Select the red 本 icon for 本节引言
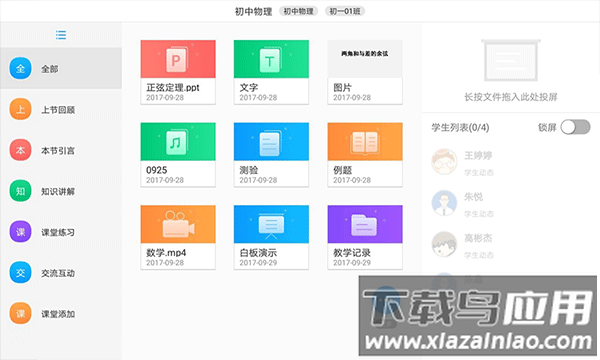 (x=20, y=150)
